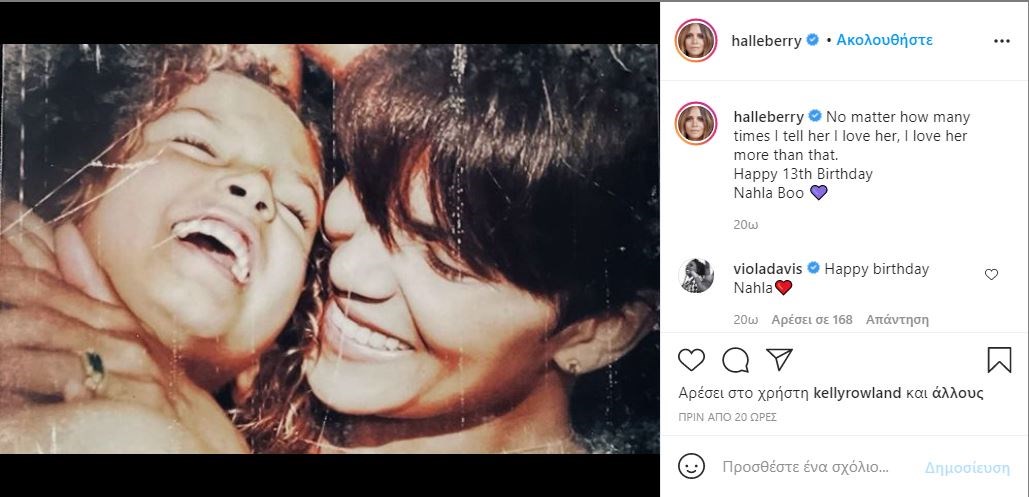Save post with the bookmark icon
Screen dimensions: 1029x497
999,360
